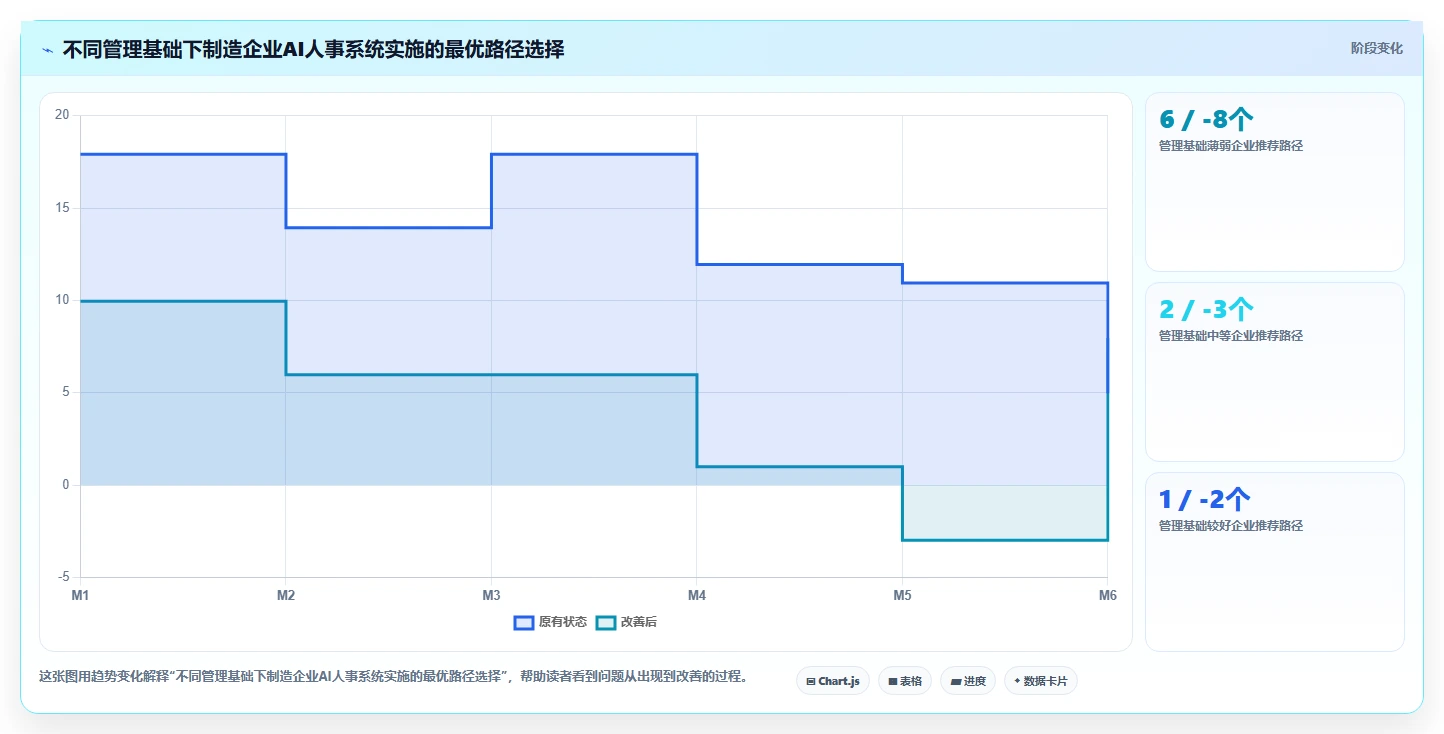Click the blue 原有状态 legend swatch
The image size is (1444, 734).
click(523, 622)
